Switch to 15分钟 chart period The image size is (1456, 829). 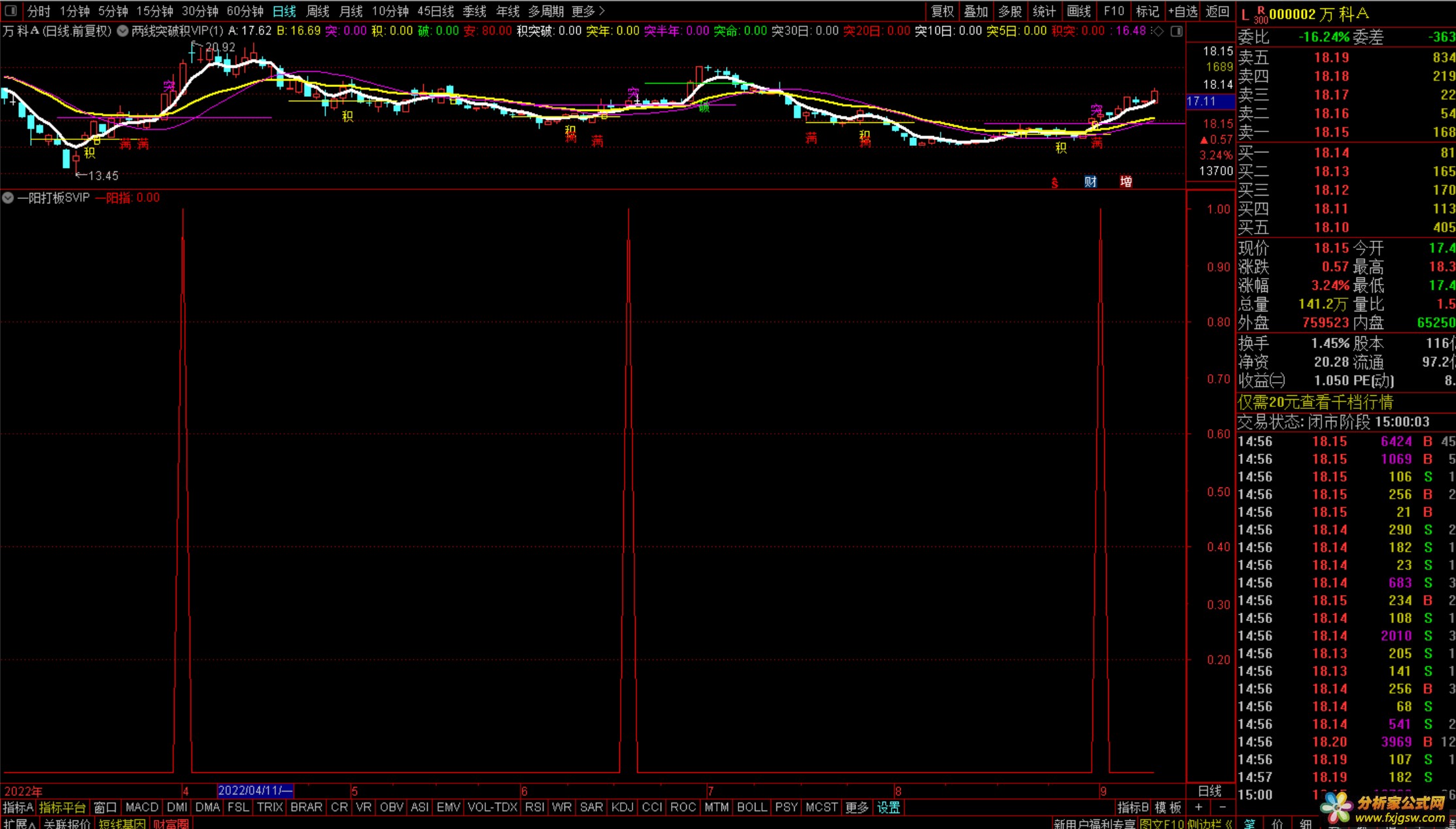154,11
